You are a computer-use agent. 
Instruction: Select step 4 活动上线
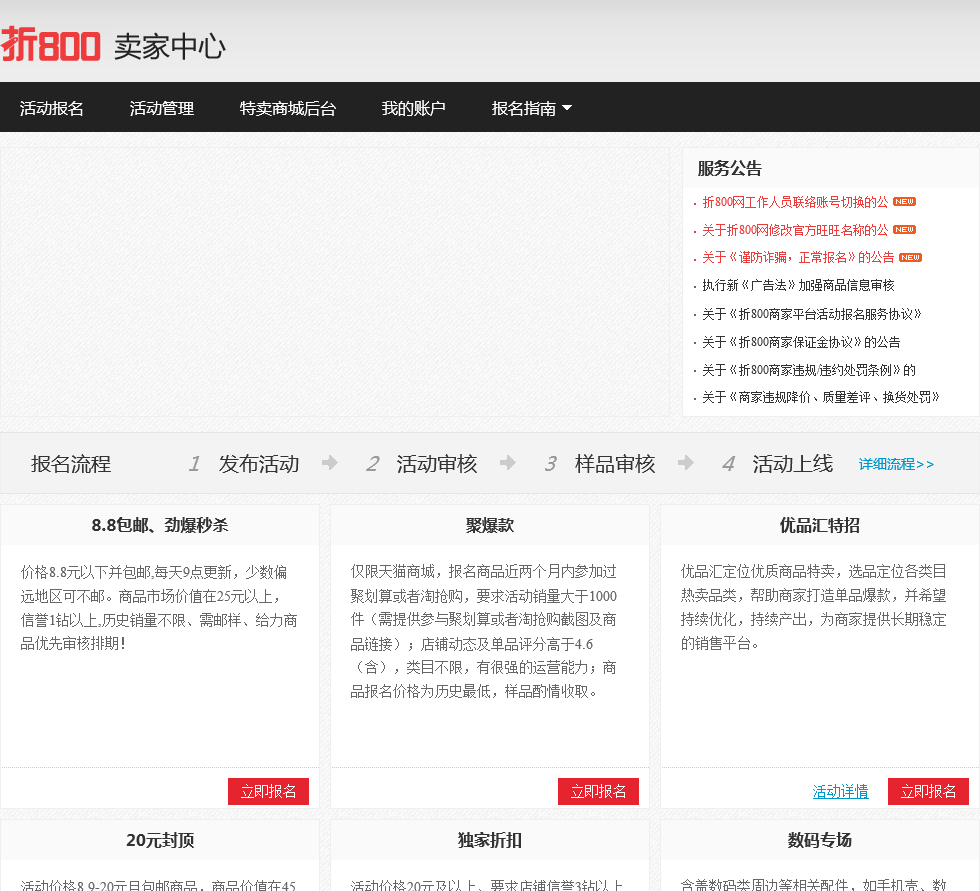(x=778, y=464)
